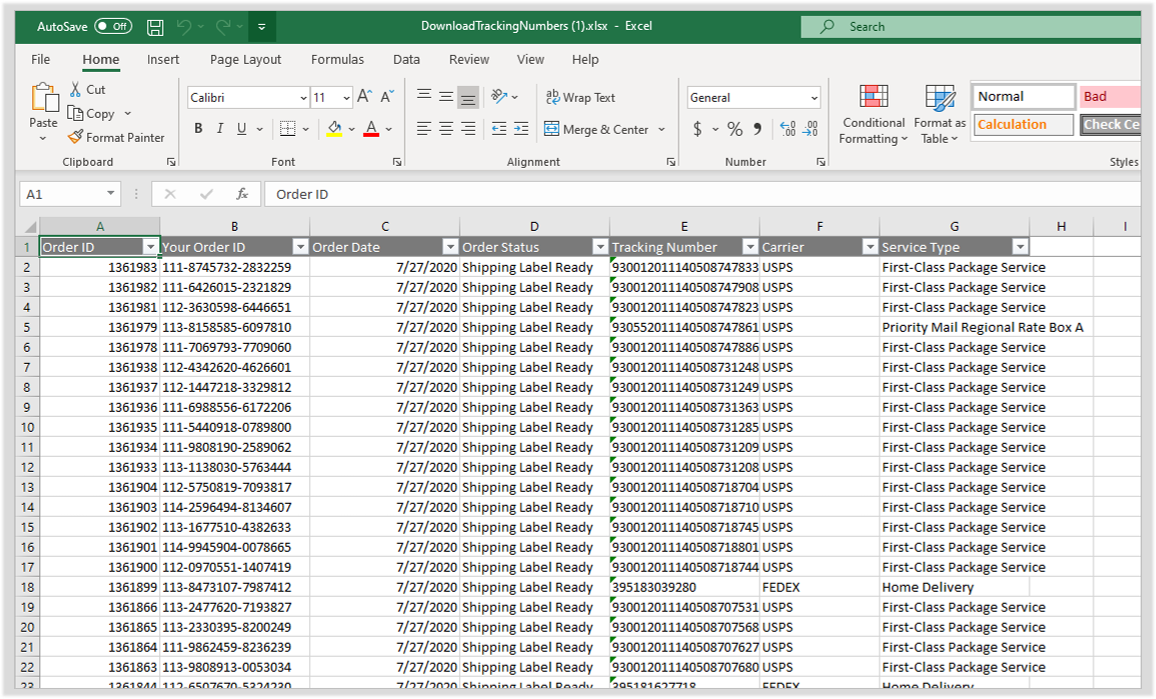Screen dimensions: 1156x699
Task: Click the Percent Style icon
Action: point(735,129)
